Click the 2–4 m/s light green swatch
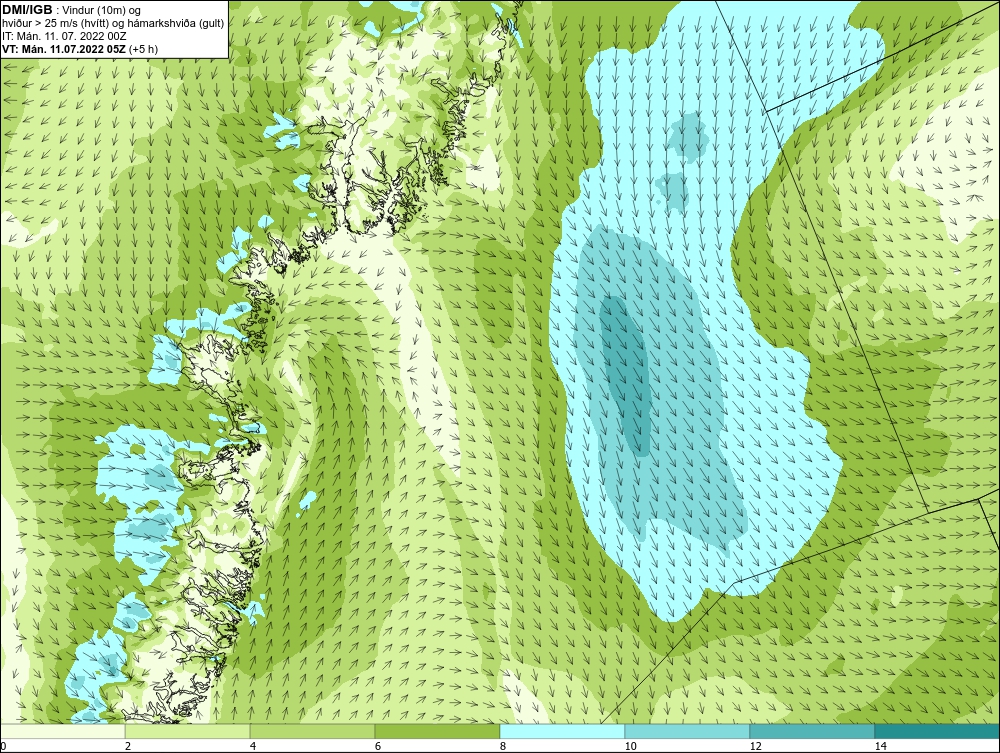 188,731
